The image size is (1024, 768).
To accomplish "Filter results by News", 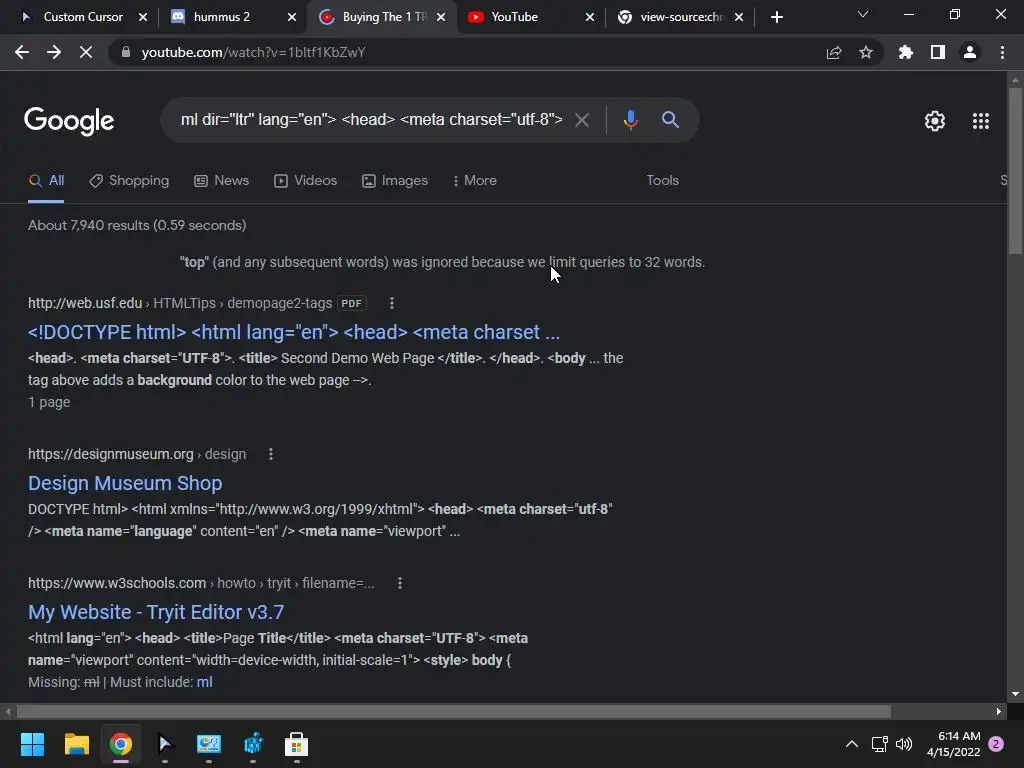I will 221,181.
